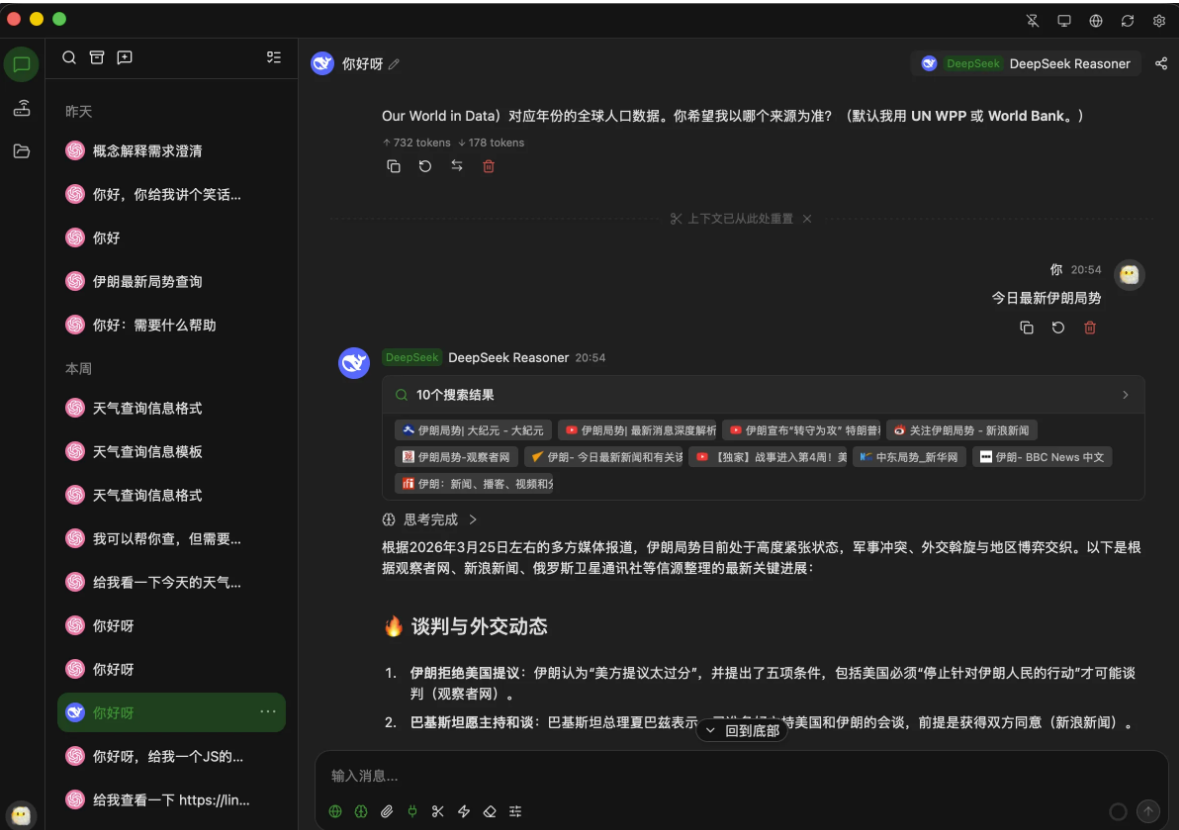Clear messages with the eraser icon

tap(489, 811)
